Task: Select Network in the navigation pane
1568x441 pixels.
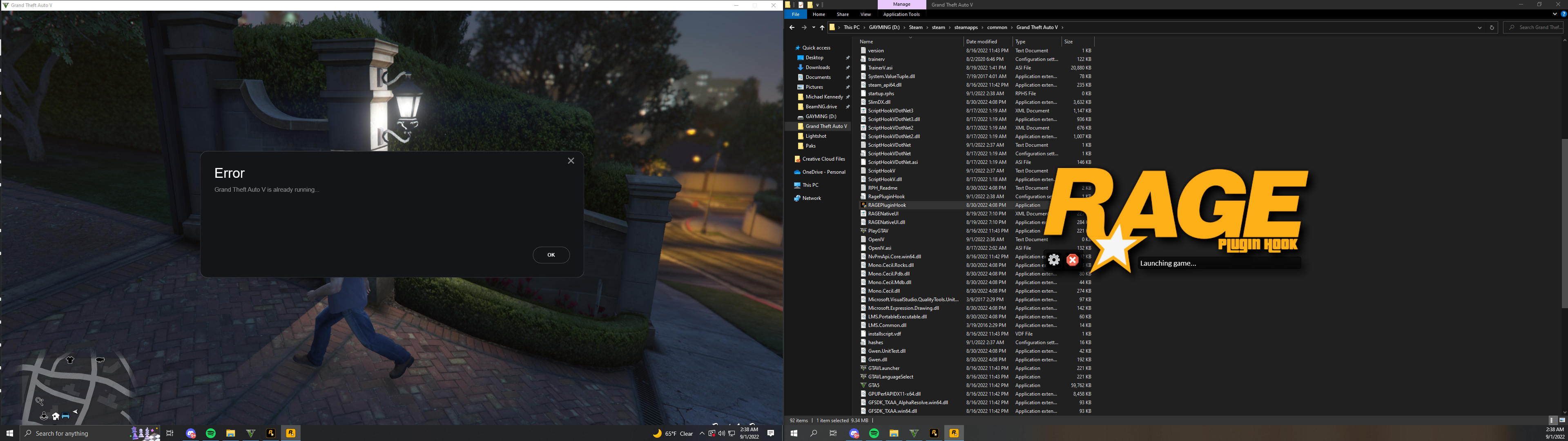Action: (x=812, y=198)
